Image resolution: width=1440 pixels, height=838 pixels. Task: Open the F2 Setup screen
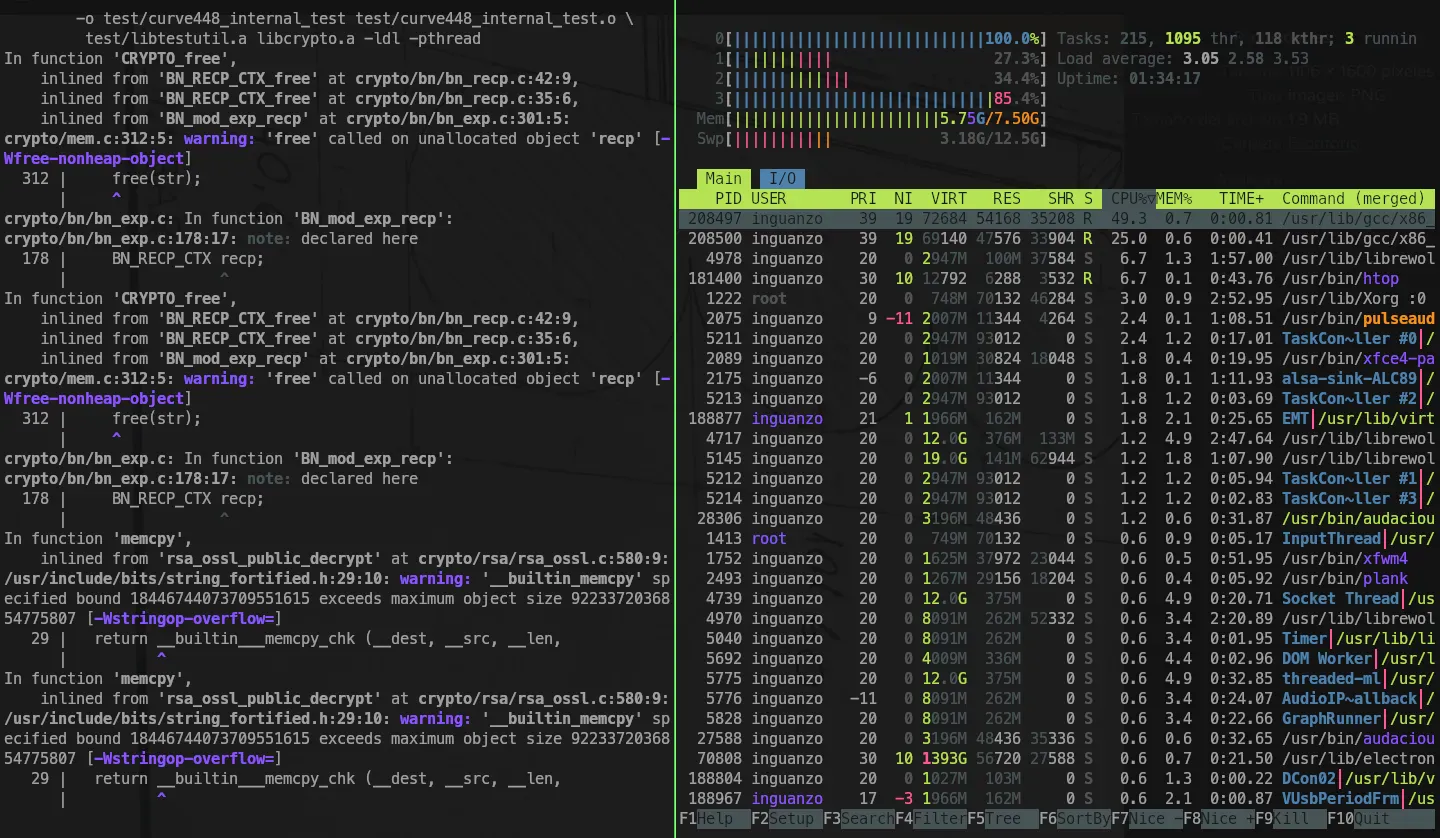[786, 818]
